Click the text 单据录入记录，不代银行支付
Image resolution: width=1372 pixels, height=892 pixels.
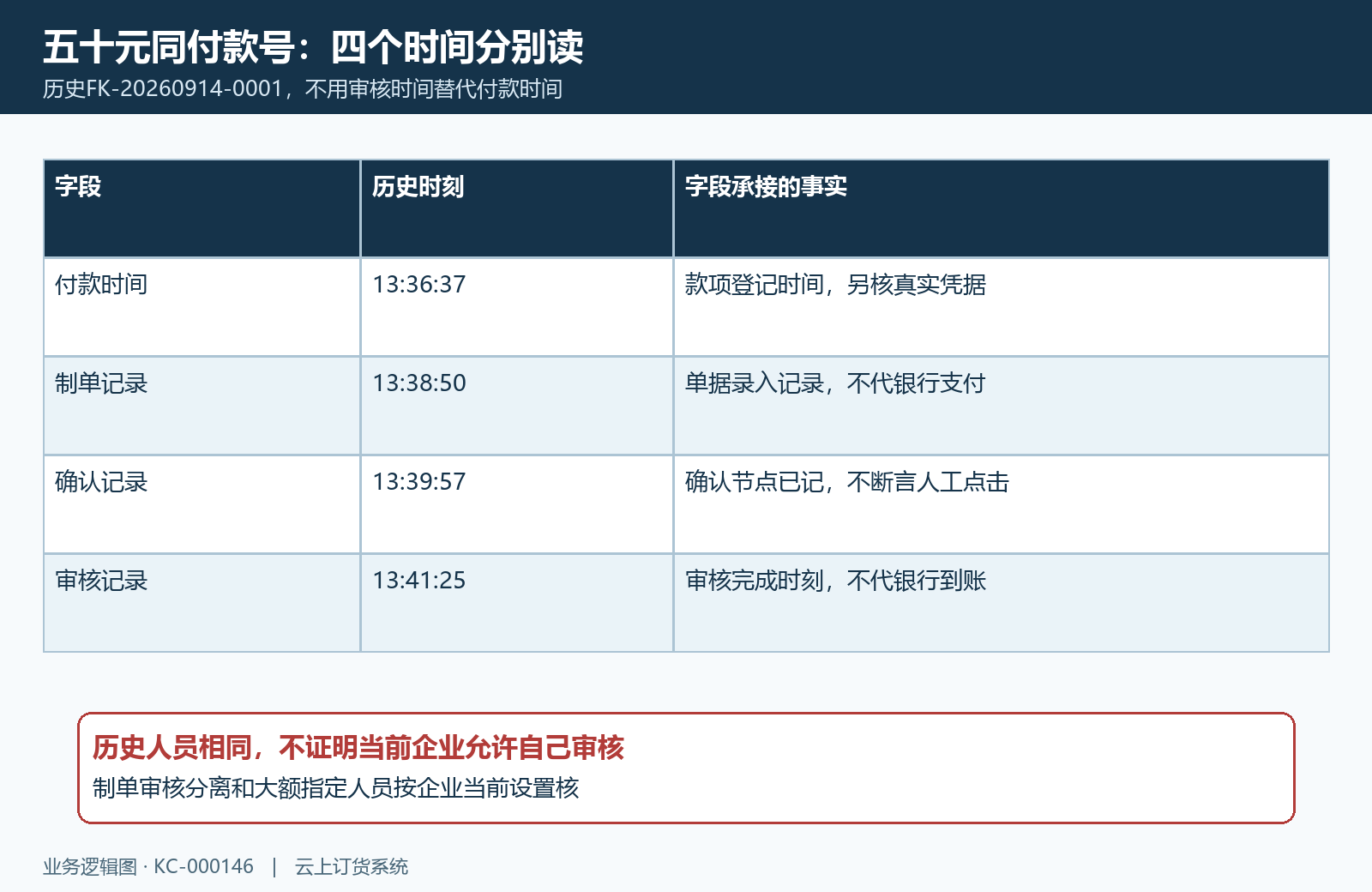pos(835,383)
